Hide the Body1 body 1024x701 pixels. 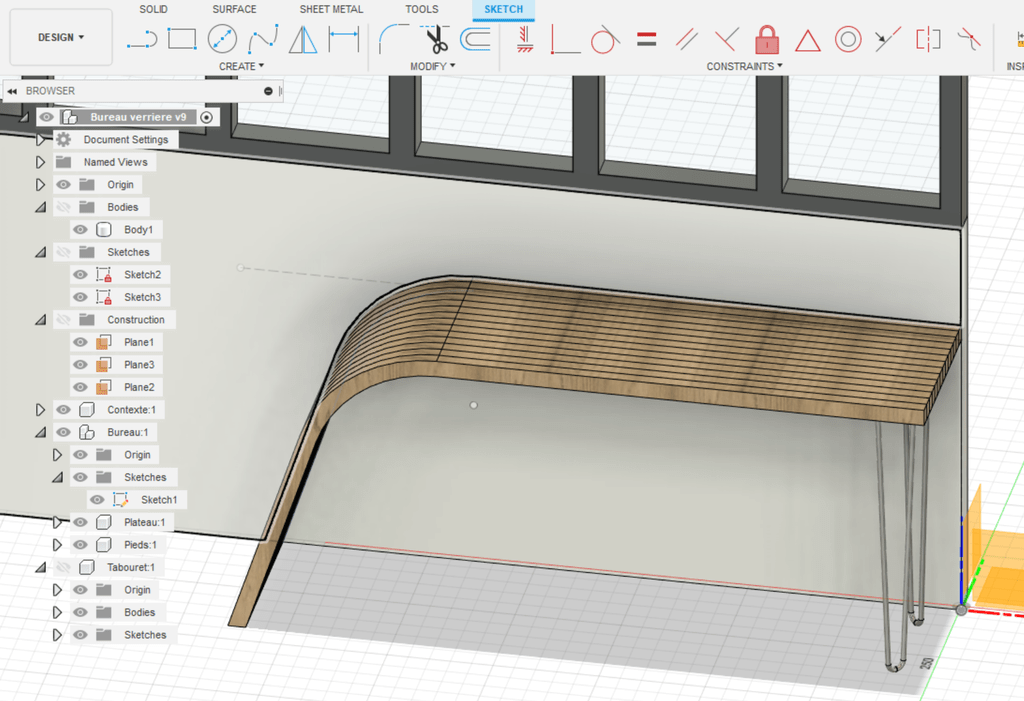pos(80,229)
